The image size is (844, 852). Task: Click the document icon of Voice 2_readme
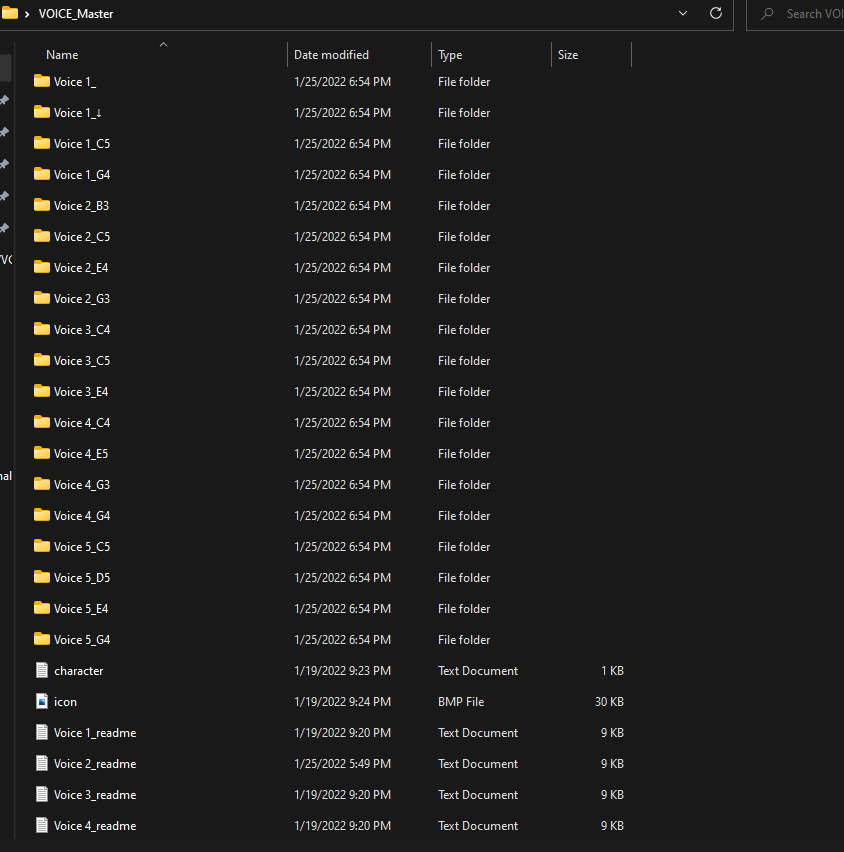[x=42, y=763]
